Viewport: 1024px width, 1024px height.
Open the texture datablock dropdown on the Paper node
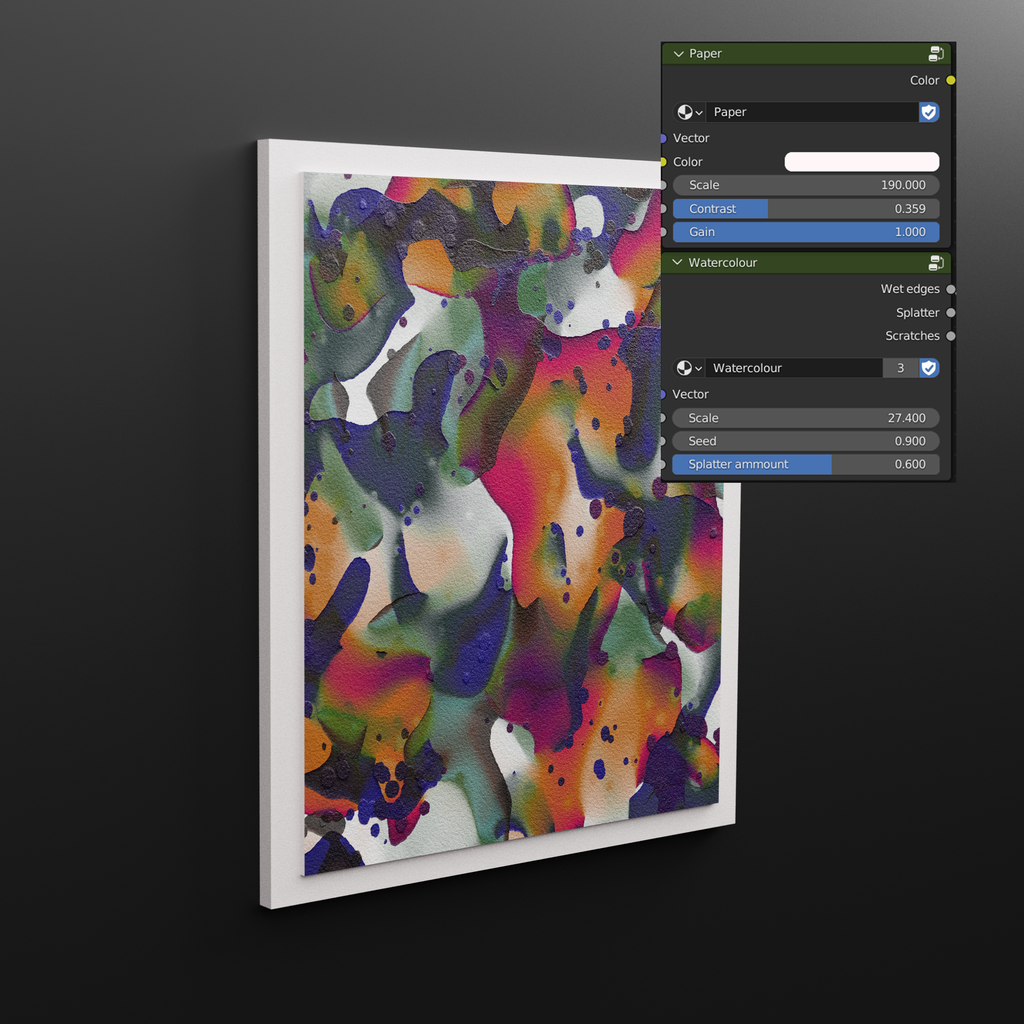tap(698, 112)
